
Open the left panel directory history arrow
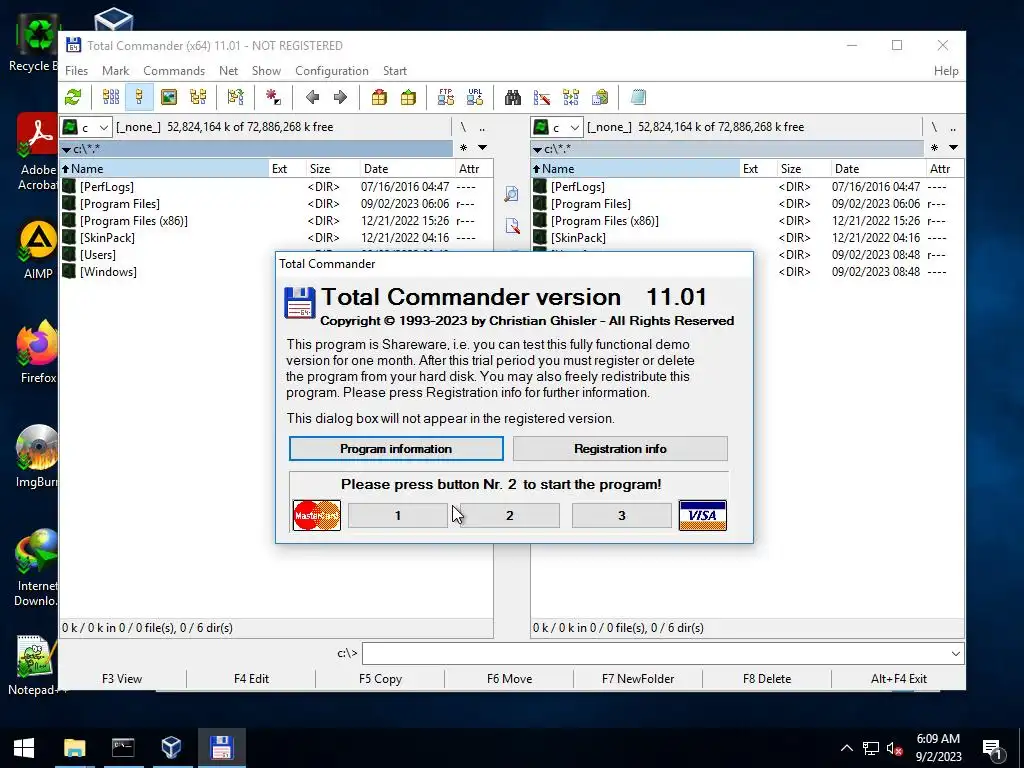point(482,148)
